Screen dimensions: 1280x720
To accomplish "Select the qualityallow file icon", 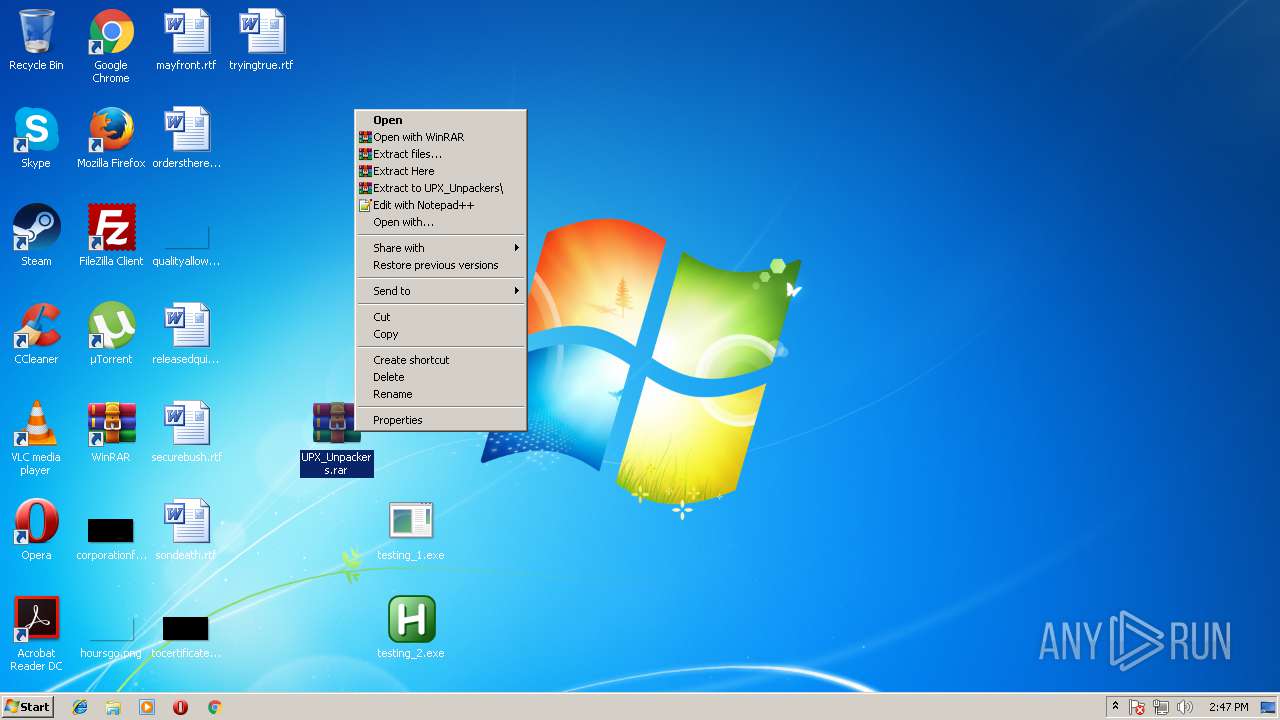I will [186, 243].
